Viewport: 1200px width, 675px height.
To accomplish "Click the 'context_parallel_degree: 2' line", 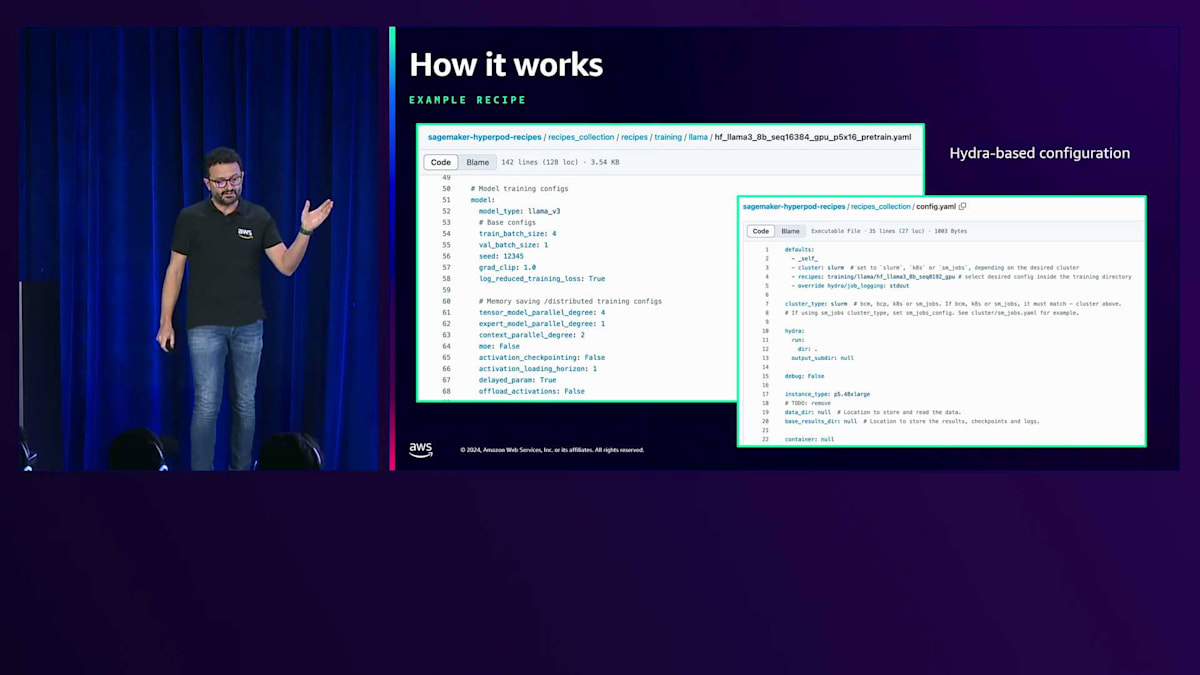I will coord(532,335).
